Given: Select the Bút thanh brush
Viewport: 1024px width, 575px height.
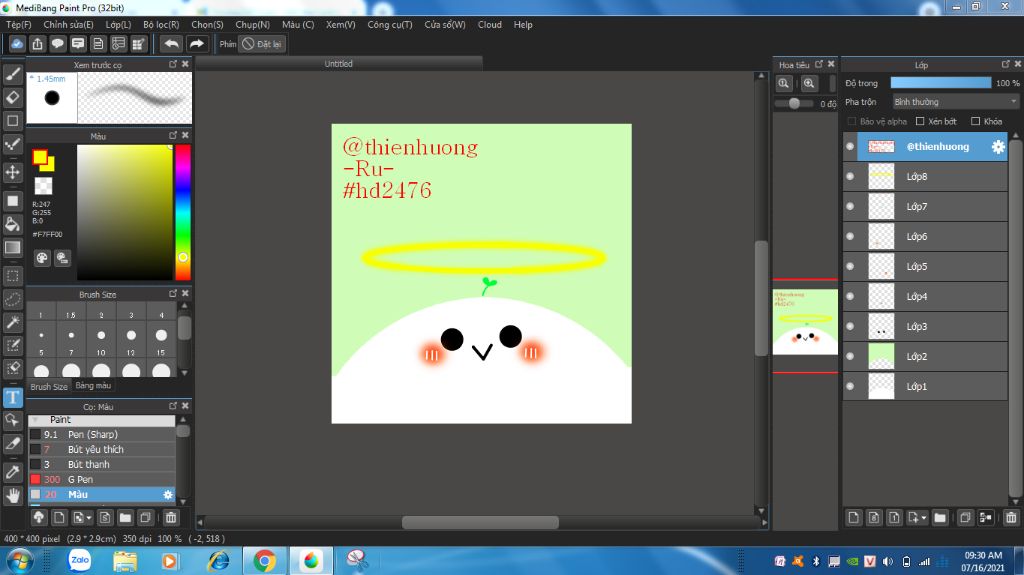Looking at the screenshot, I should click(x=101, y=465).
